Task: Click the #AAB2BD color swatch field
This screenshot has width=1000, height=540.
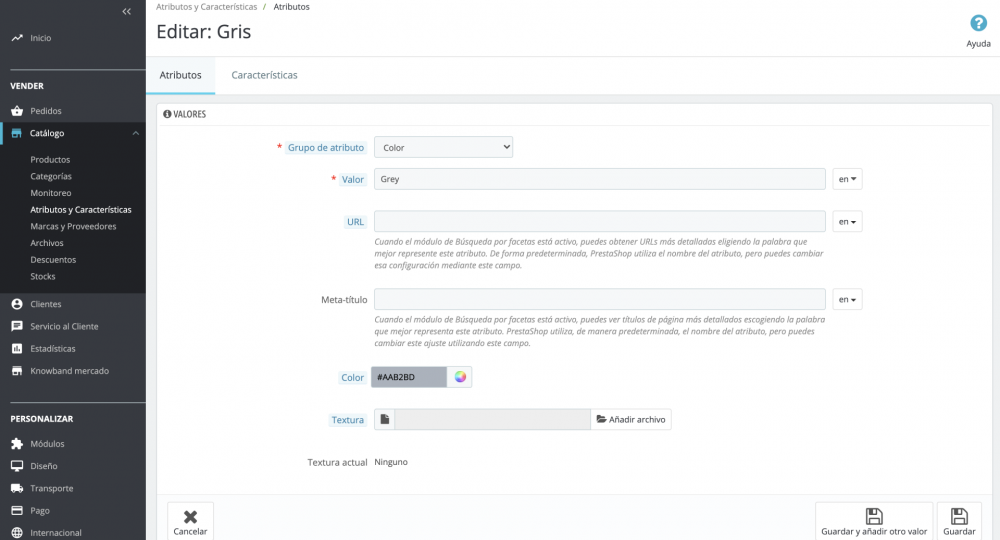Action: click(409, 377)
